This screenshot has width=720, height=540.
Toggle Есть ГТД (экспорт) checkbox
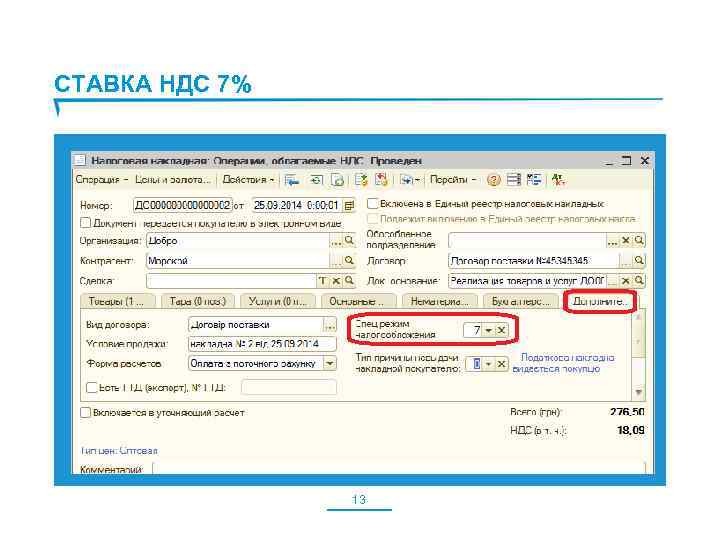tap(92, 388)
